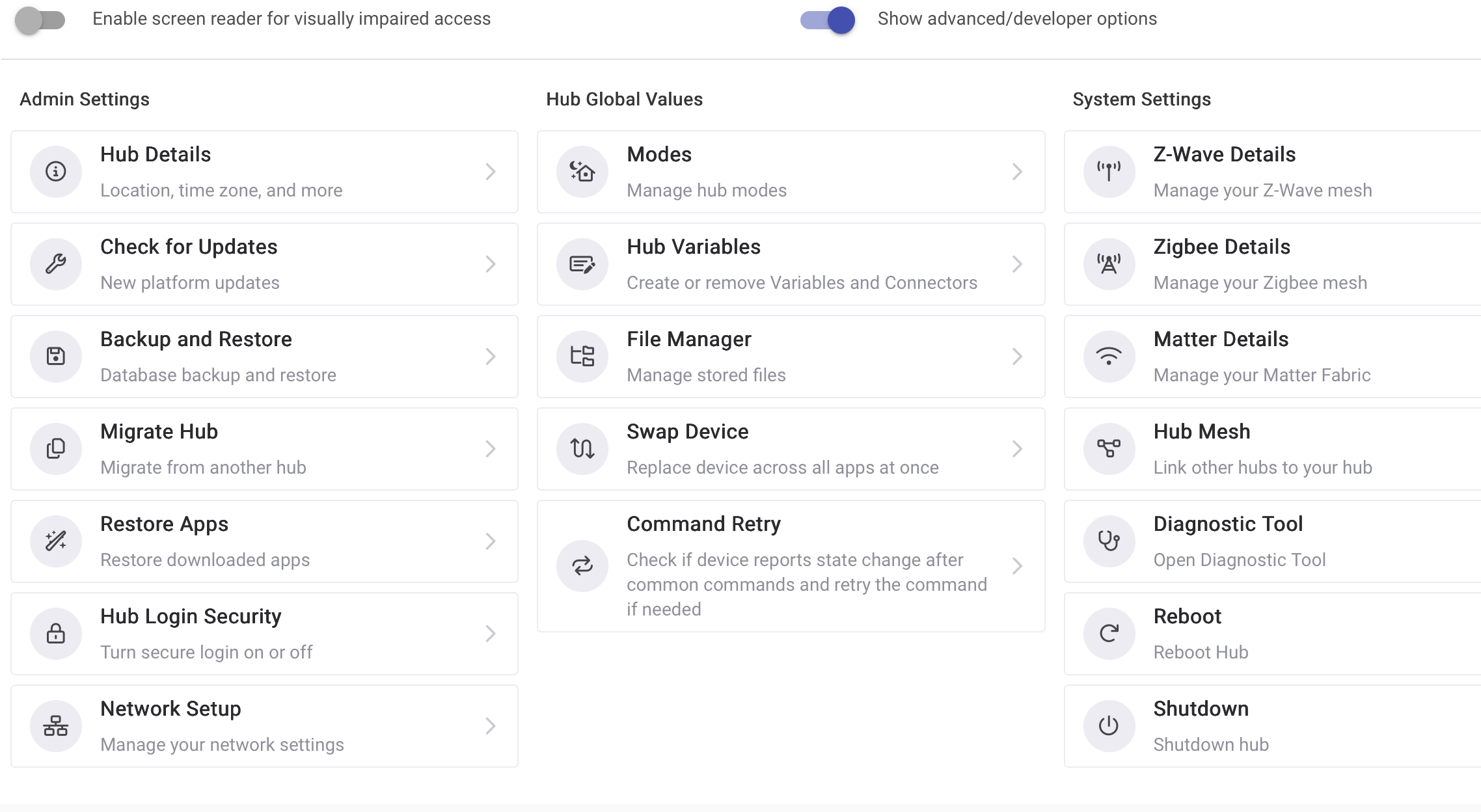The width and height of the screenshot is (1481, 812).
Task: Click the Swap Device arrows icon
Action: pyautogui.click(x=582, y=449)
